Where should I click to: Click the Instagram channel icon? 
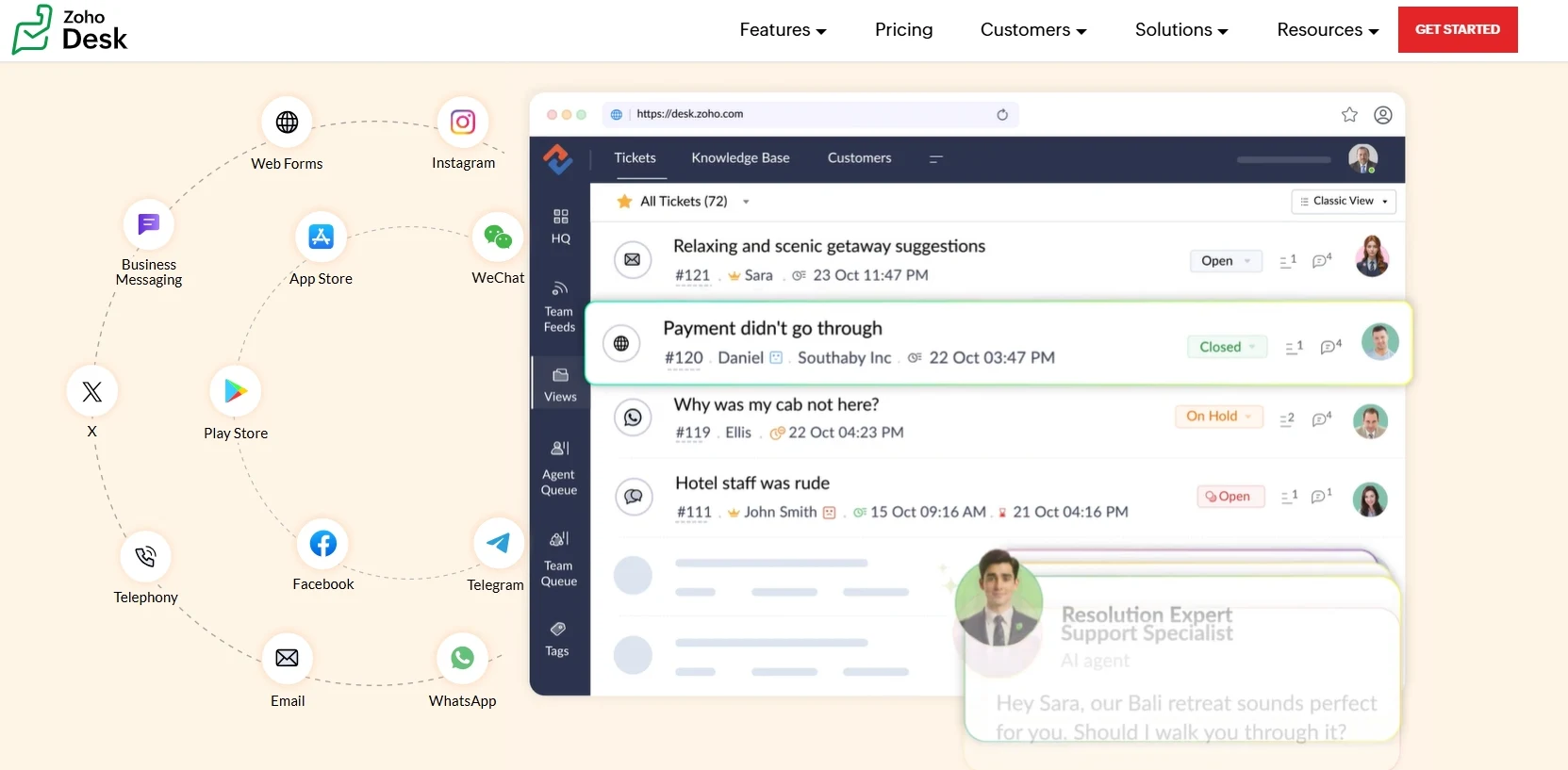(x=462, y=123)
